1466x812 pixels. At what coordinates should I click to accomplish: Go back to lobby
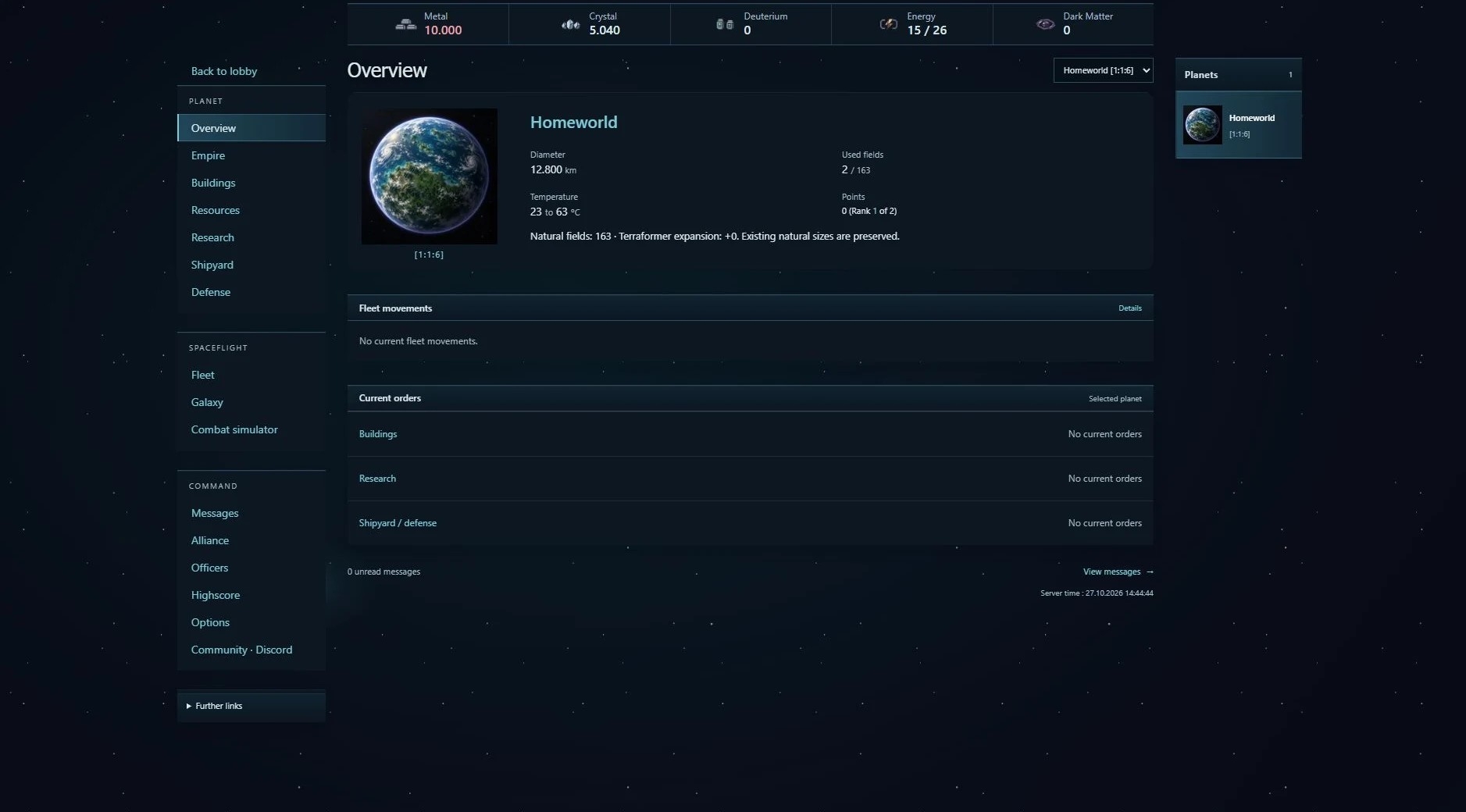pos(224,71)
